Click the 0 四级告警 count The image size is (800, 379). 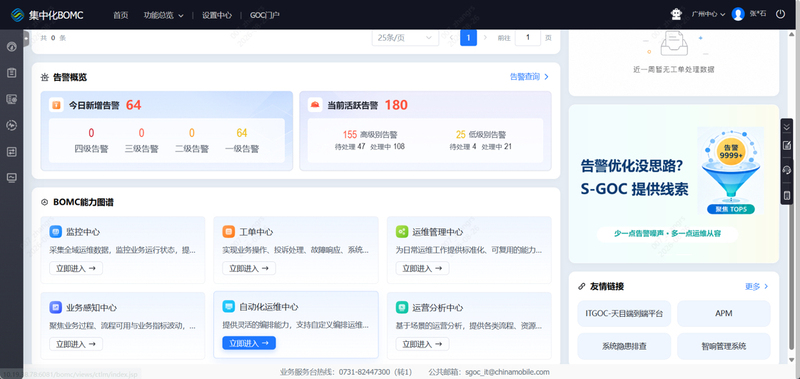[91, 133]
